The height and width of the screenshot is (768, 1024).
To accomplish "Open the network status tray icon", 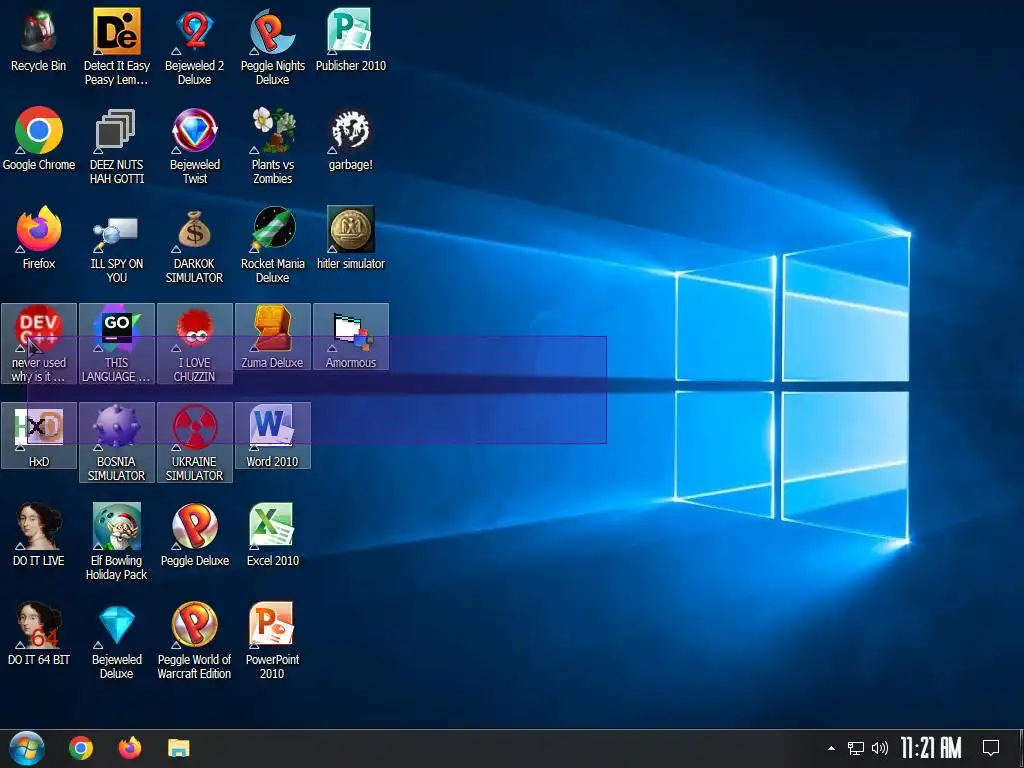I will pyautogui.click(x=856, y=748).
